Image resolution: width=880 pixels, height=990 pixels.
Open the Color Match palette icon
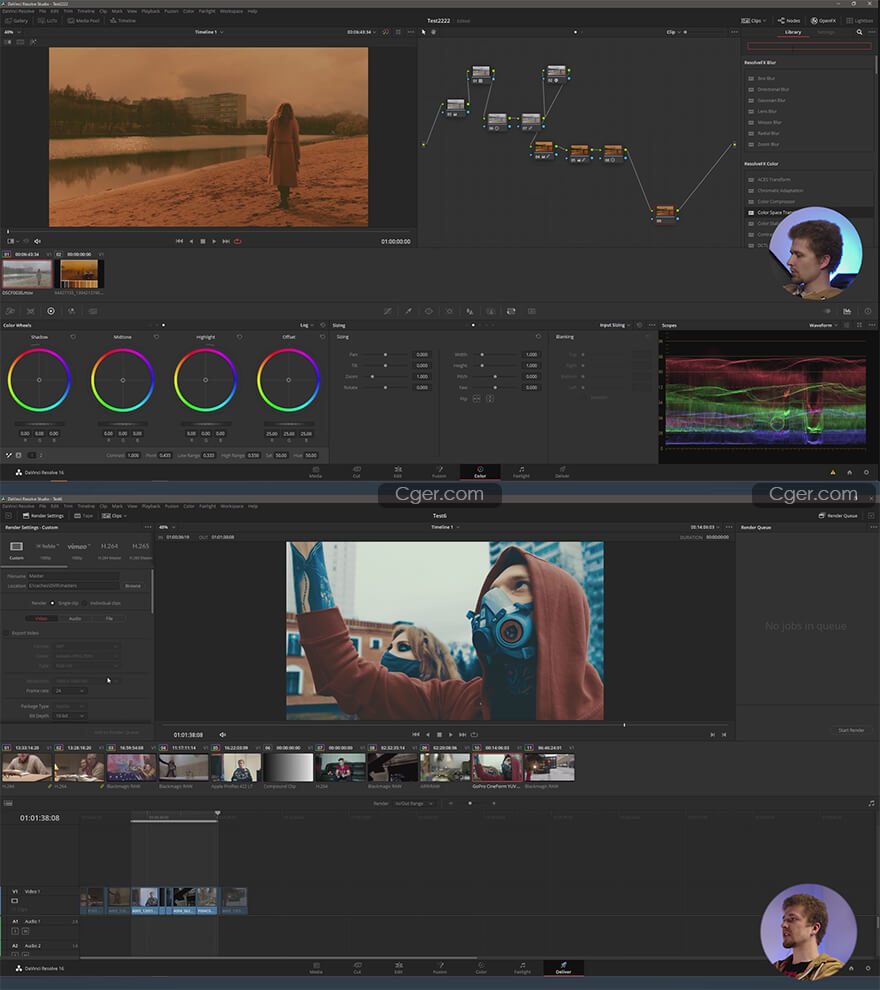click(x=30, y=311)
